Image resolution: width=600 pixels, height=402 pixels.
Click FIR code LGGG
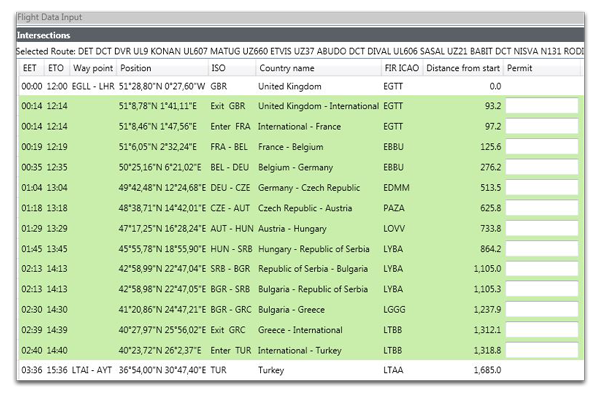tap(394, 310)
